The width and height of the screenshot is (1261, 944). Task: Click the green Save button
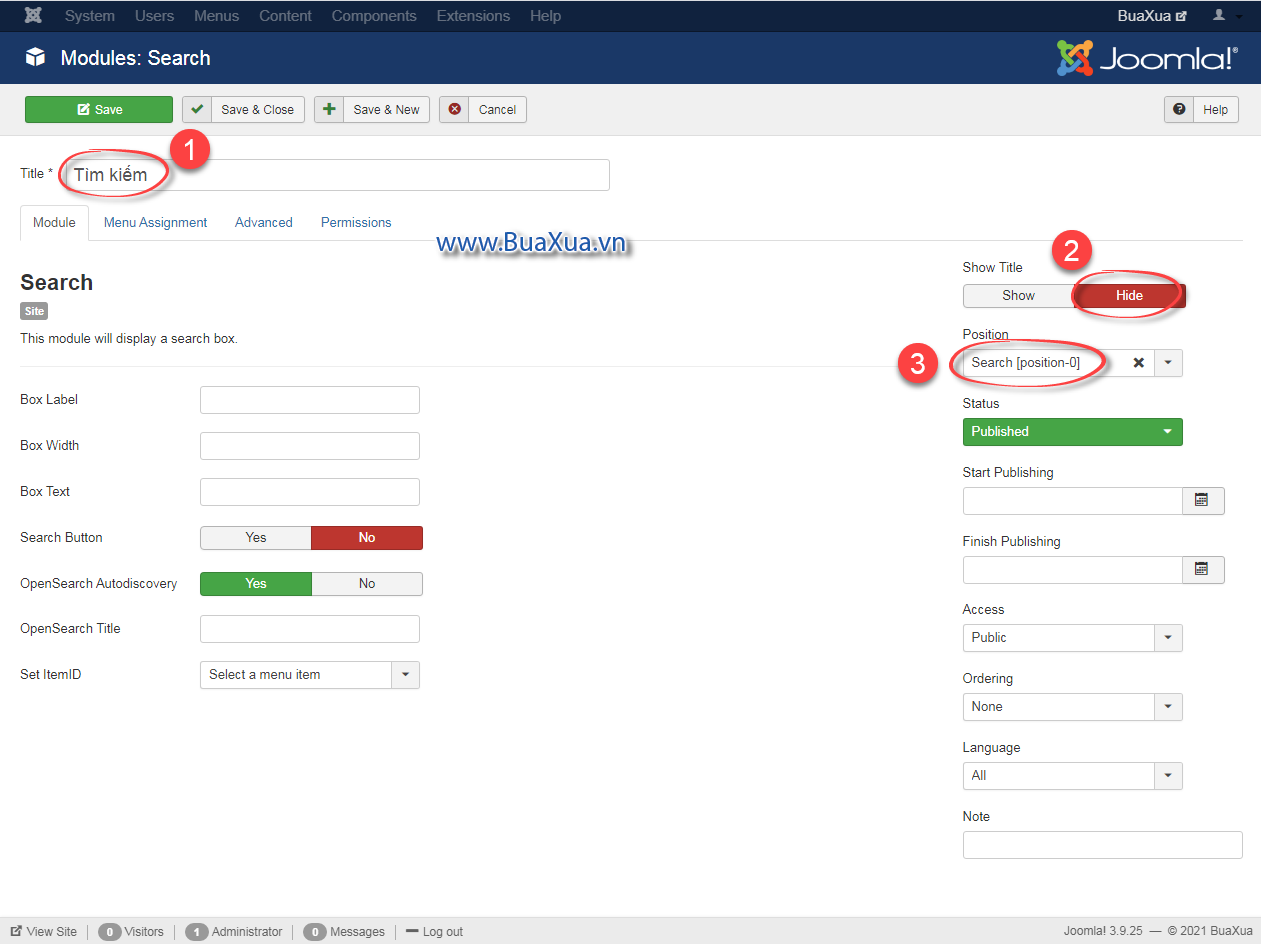(x=99, y=110)
